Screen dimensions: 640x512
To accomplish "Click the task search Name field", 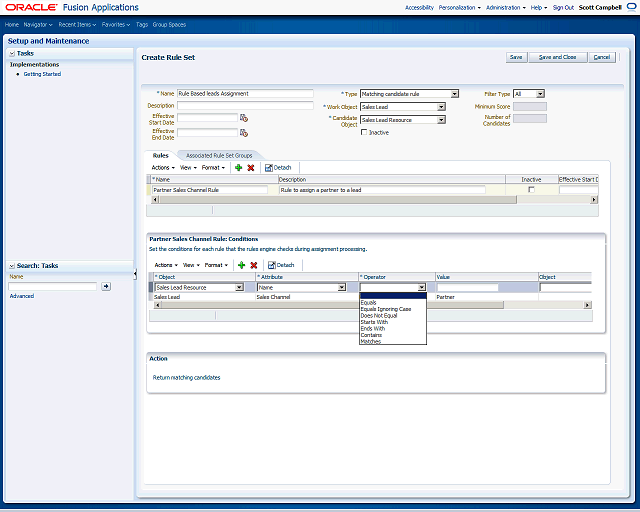I will [x=53, y=286].
